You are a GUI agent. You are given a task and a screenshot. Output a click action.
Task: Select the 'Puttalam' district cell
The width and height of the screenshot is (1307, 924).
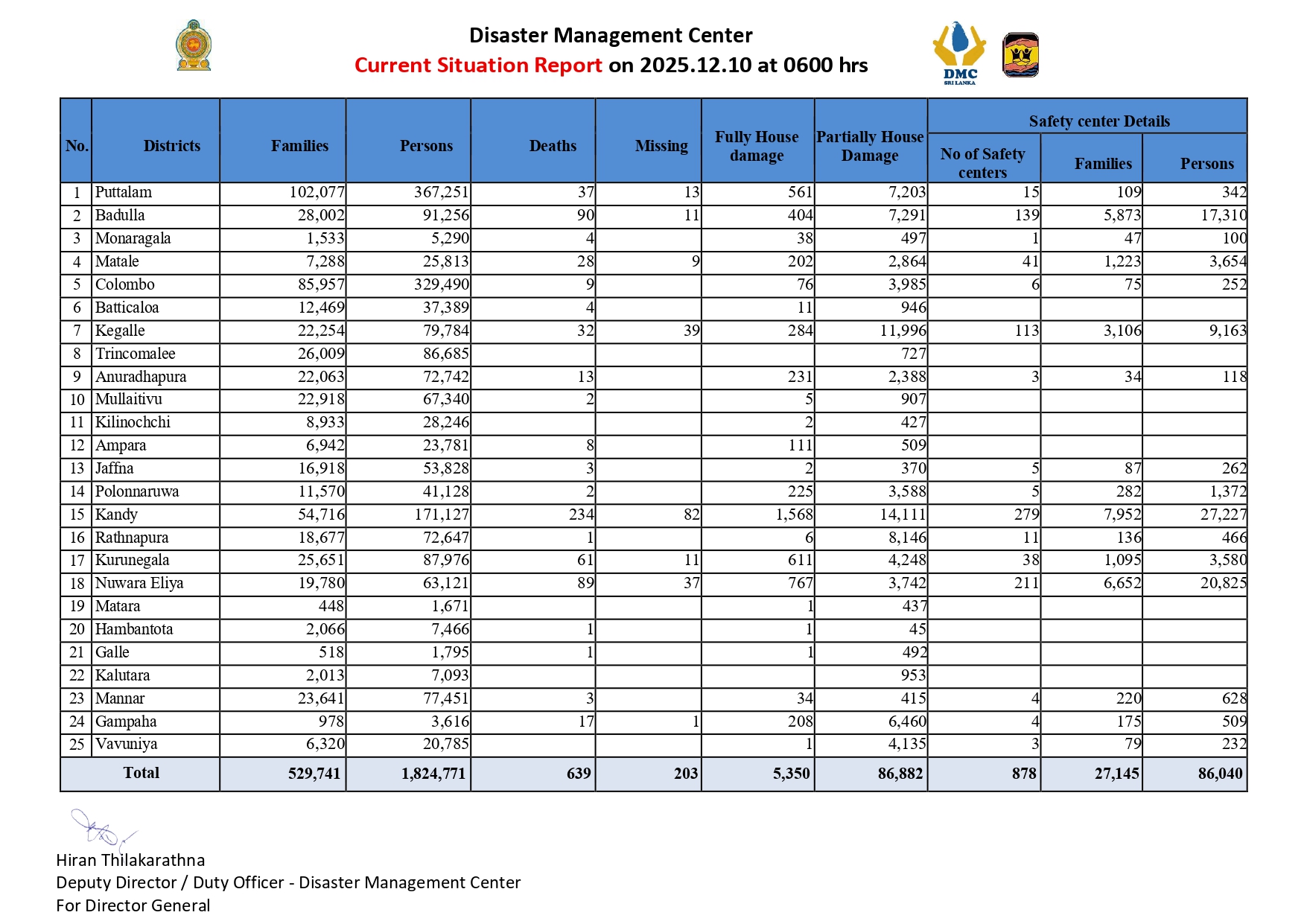click(x=124, y=192)
